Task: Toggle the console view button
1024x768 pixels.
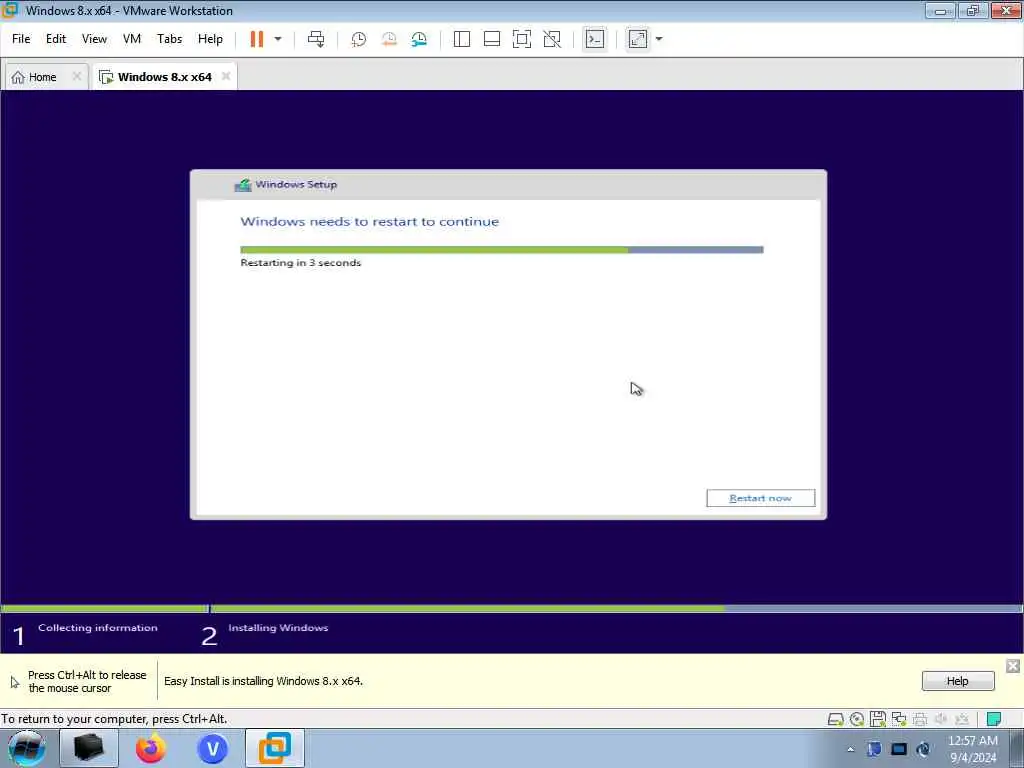Action: click(594, 39)
